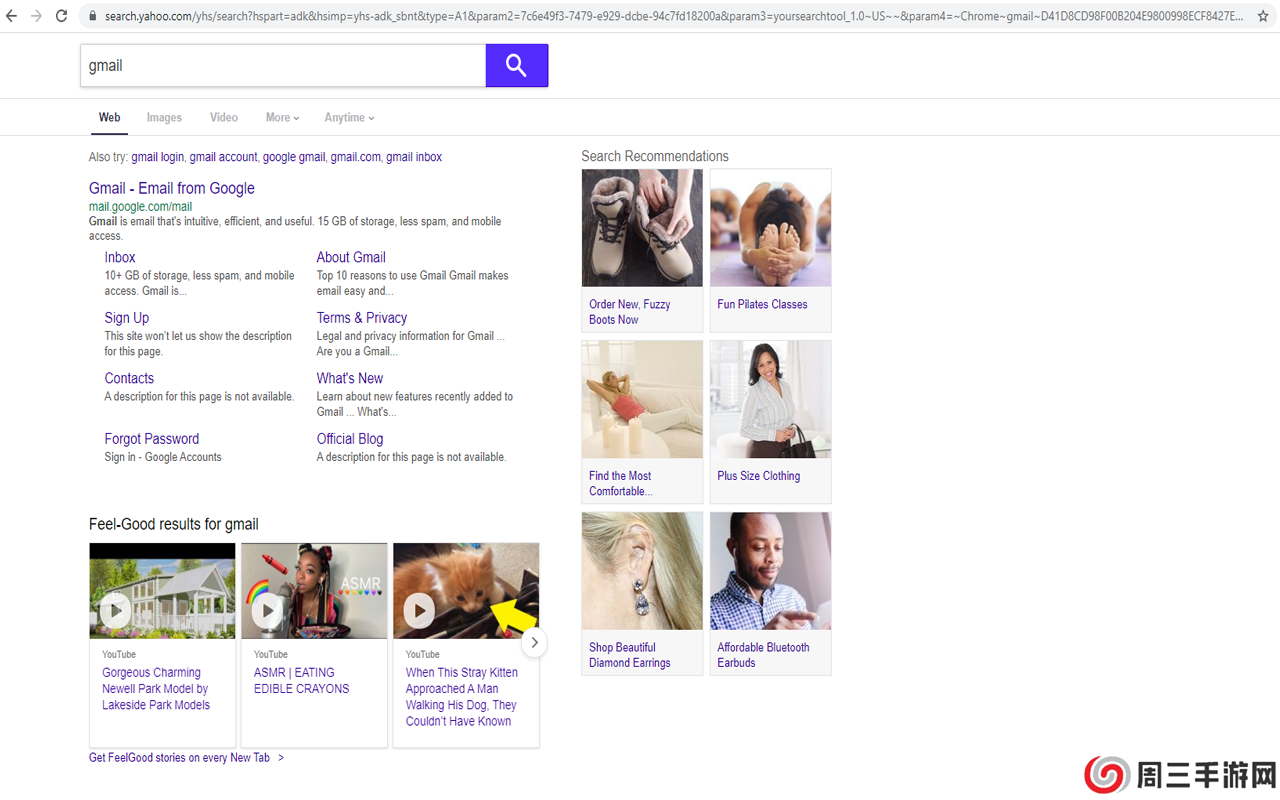The image size is (1280, 800).
Task: Play the ASMR eating crayons video
Action: [x=266, y=610]
